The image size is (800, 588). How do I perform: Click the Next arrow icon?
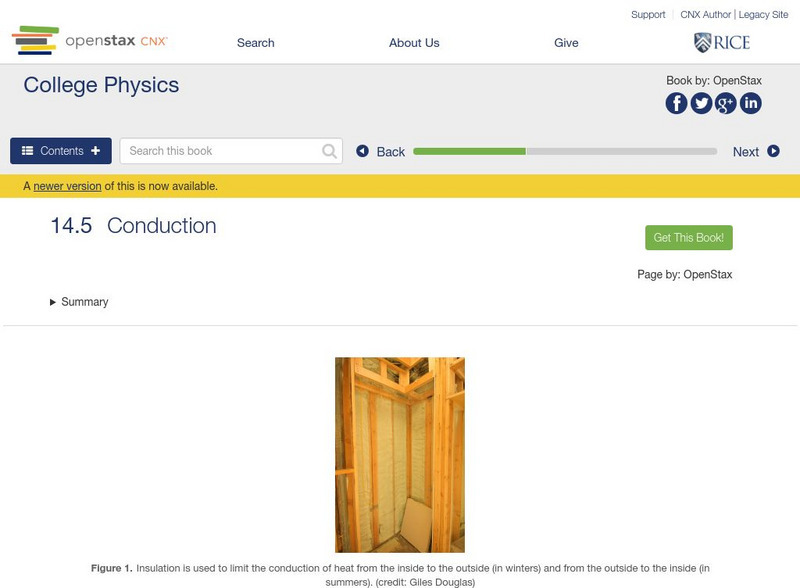(x=773, y=151)
